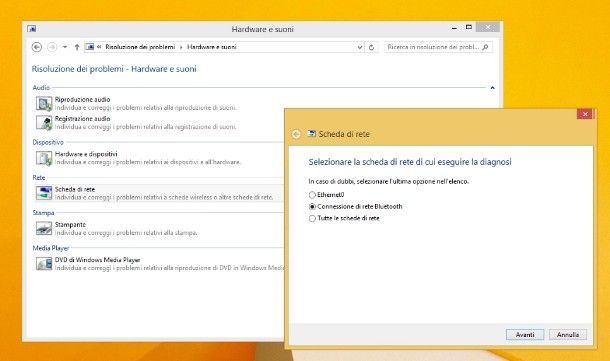The width and height of the screenshot is (610, 361).
Task: Click 'Media Player' section heading
Action: [51, 248]
